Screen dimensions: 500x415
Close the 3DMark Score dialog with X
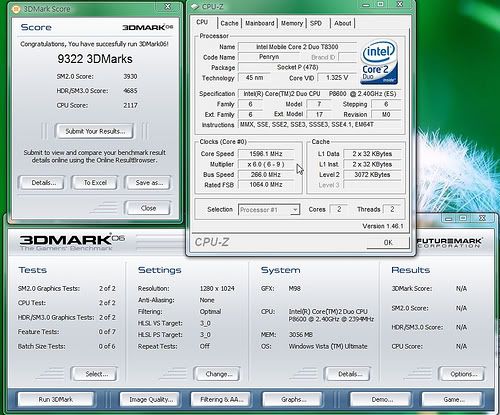[x=168, y=7]
